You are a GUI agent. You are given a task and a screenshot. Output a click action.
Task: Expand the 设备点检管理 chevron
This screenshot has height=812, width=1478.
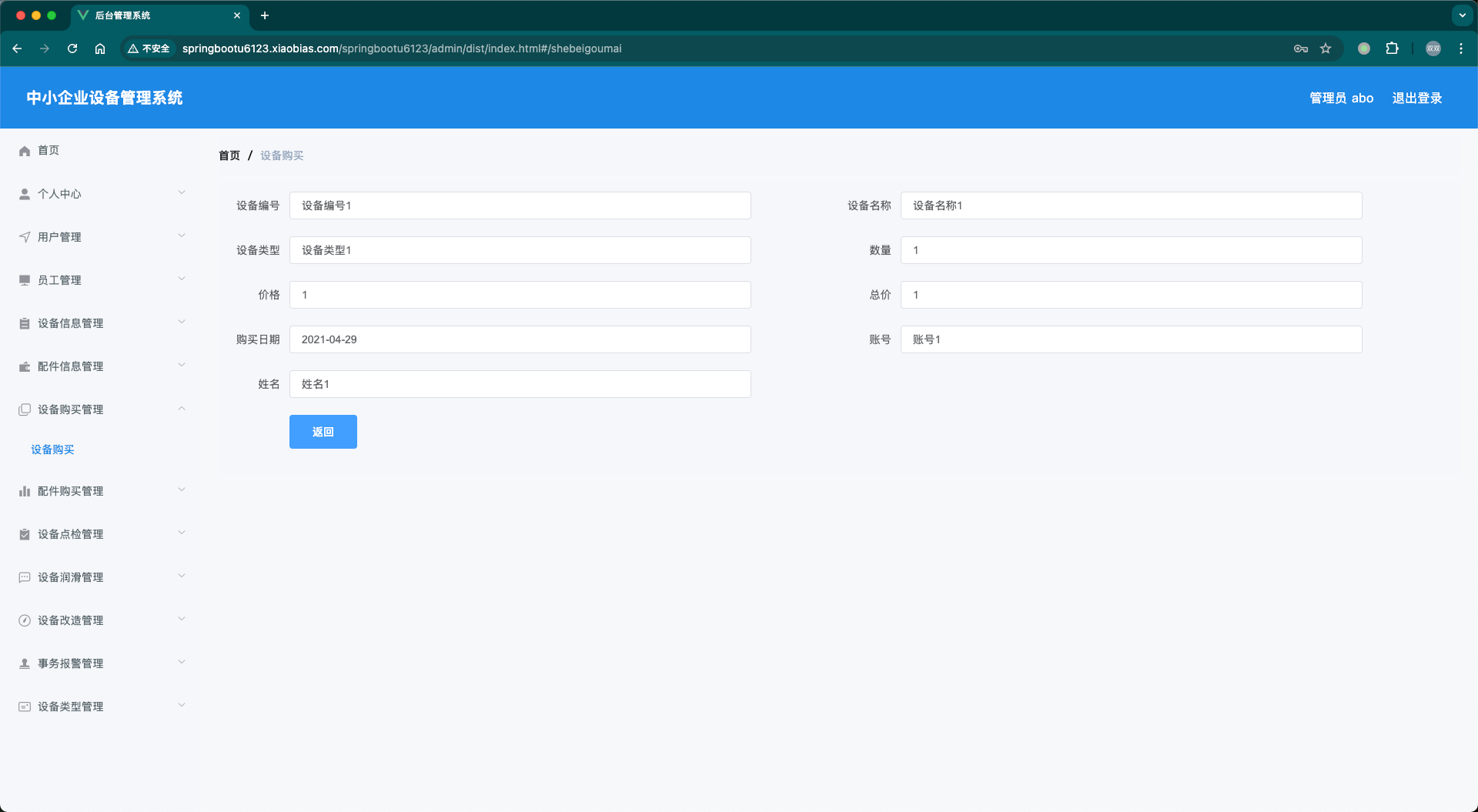coord(182,533)
